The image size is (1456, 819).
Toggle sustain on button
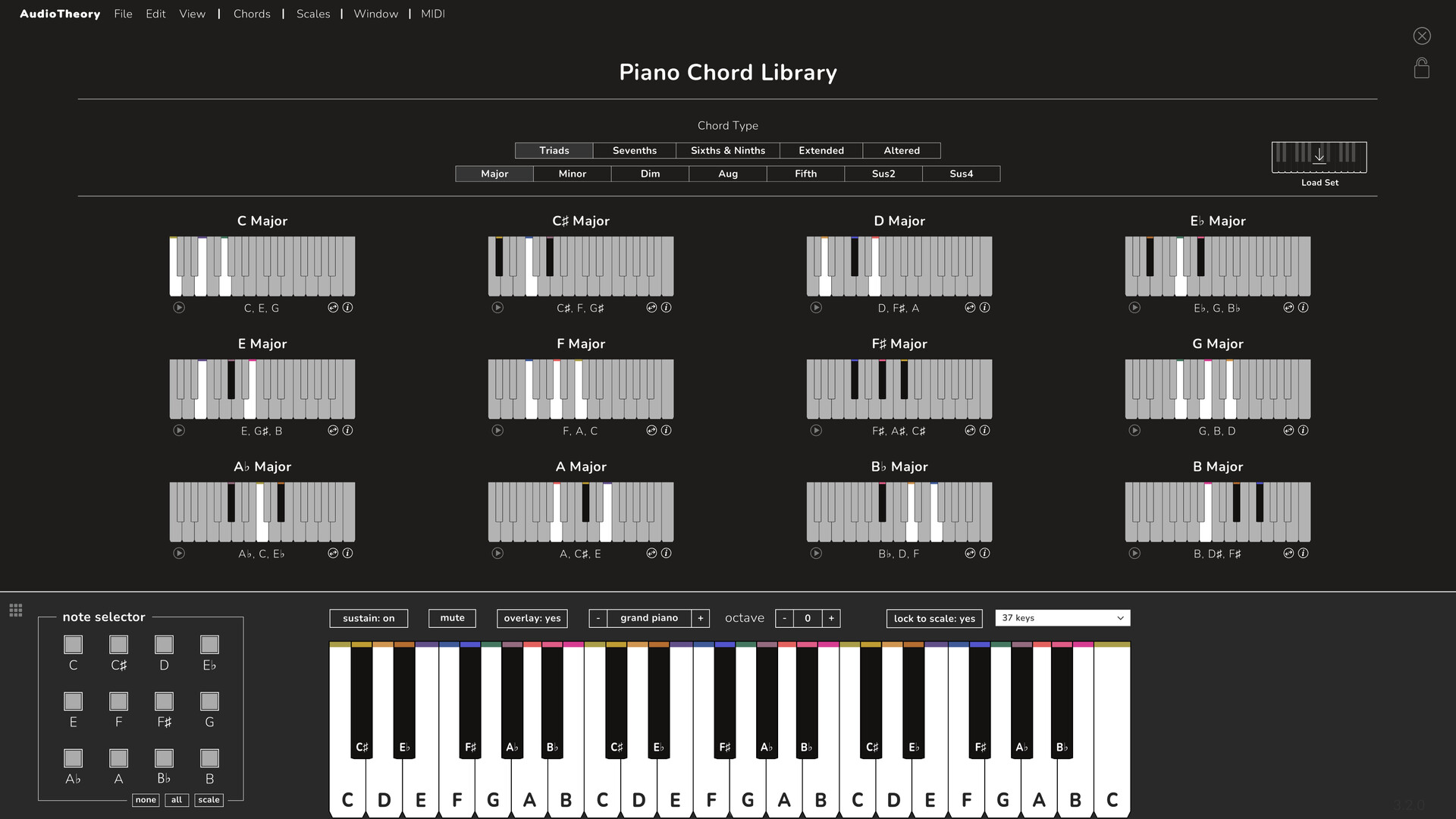369,619
